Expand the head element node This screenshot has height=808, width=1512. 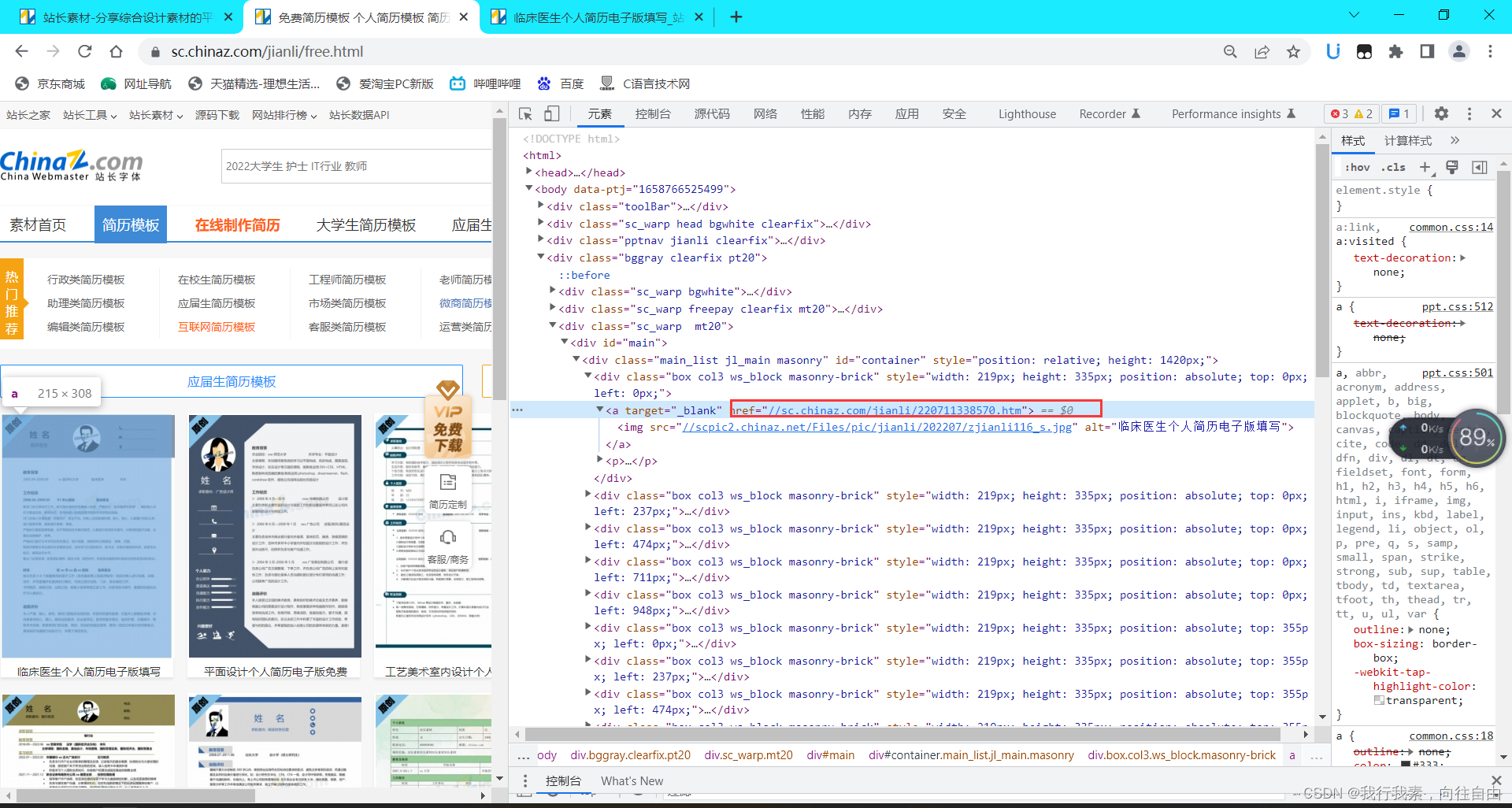[529, 172]
